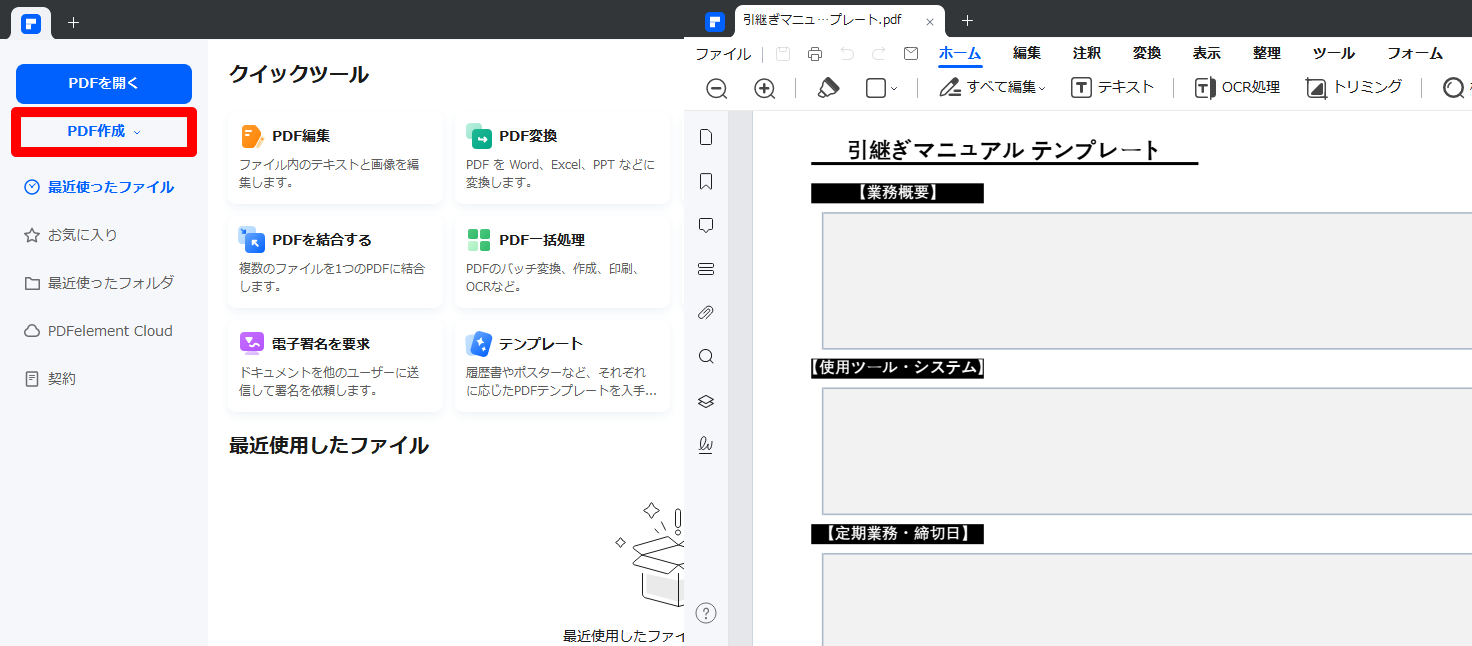1472x646 pixels.
Task: Select the テキスト tool
Action: [1113, 88]
